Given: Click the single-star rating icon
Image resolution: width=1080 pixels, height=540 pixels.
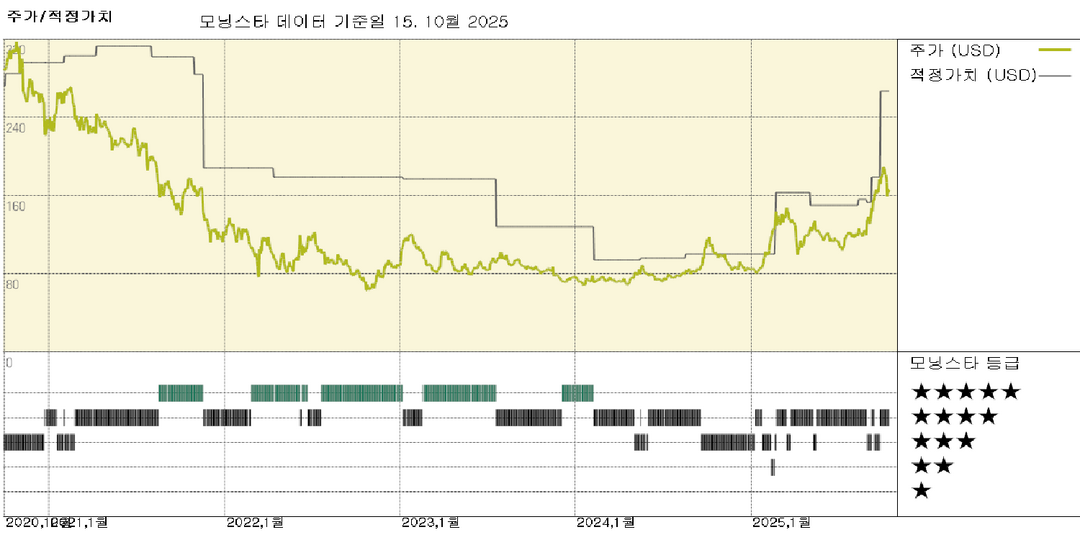Looking at the screenshot, I should (x=921, y=491).
